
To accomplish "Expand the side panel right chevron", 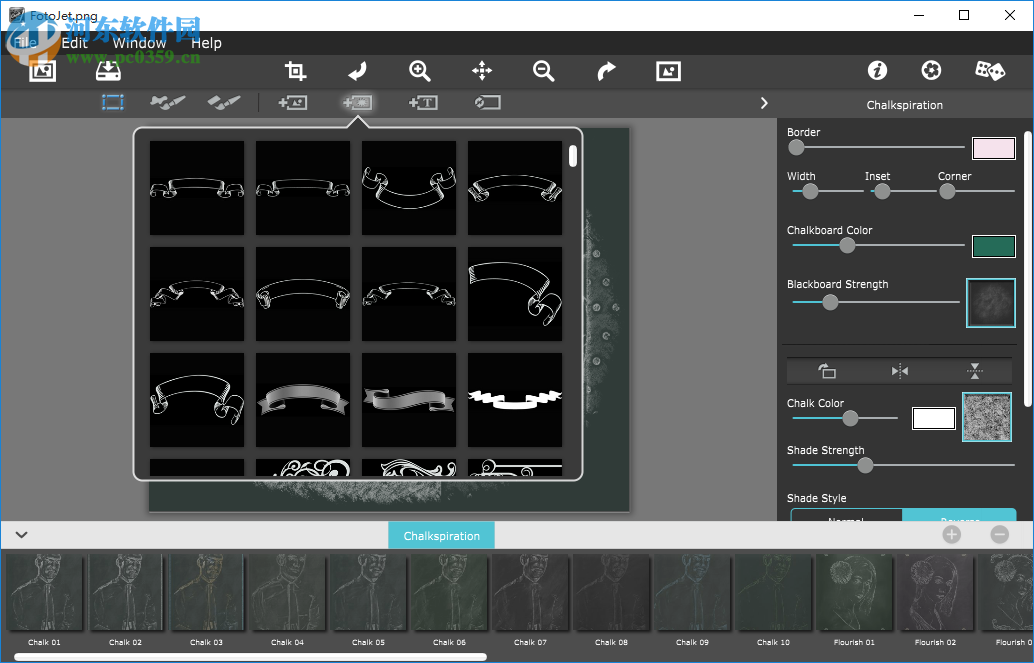I will click(764, 103).
